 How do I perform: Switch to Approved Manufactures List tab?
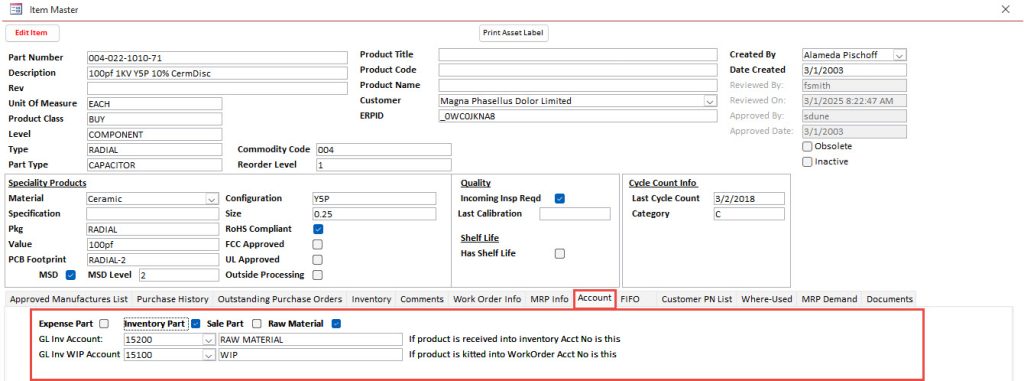(x=69, y=299)
